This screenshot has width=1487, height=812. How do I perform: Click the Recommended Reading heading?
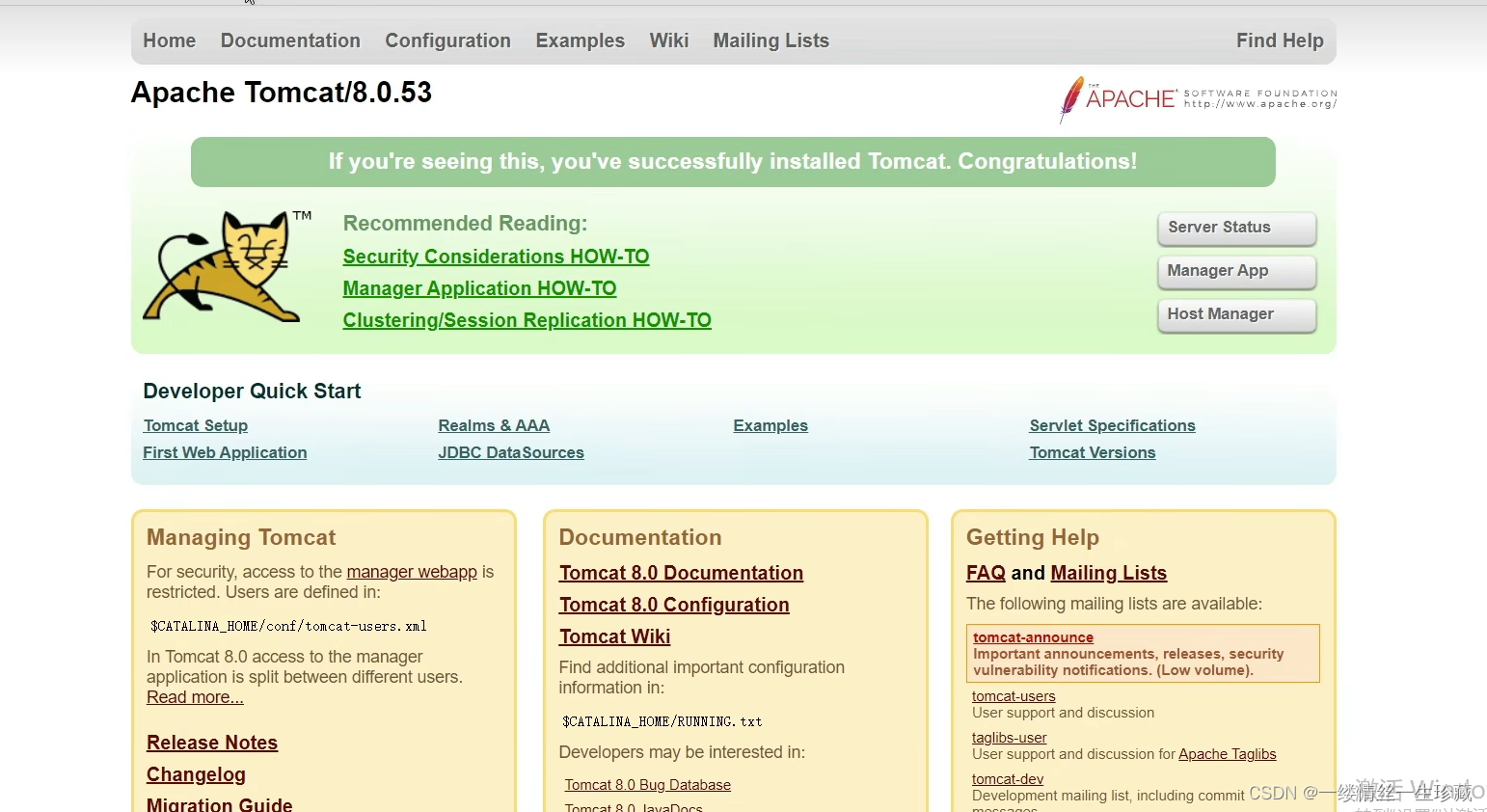point(465,223)
